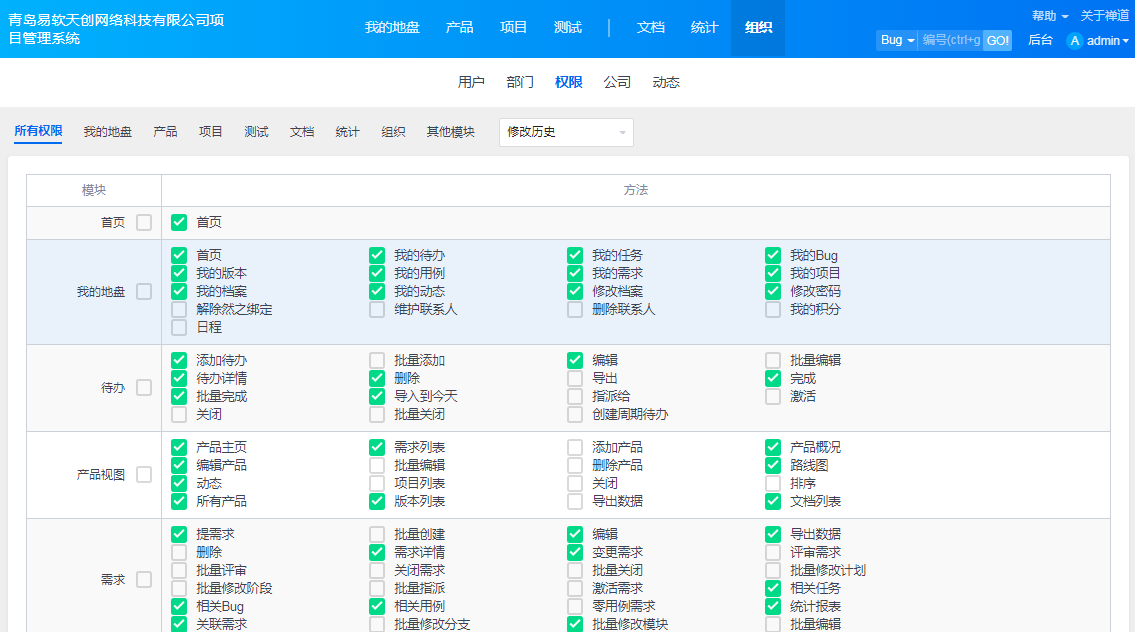1135x632 pixels.
Task: Uncheck the 导入到今天 permission
Action: [x=376, y=396]
